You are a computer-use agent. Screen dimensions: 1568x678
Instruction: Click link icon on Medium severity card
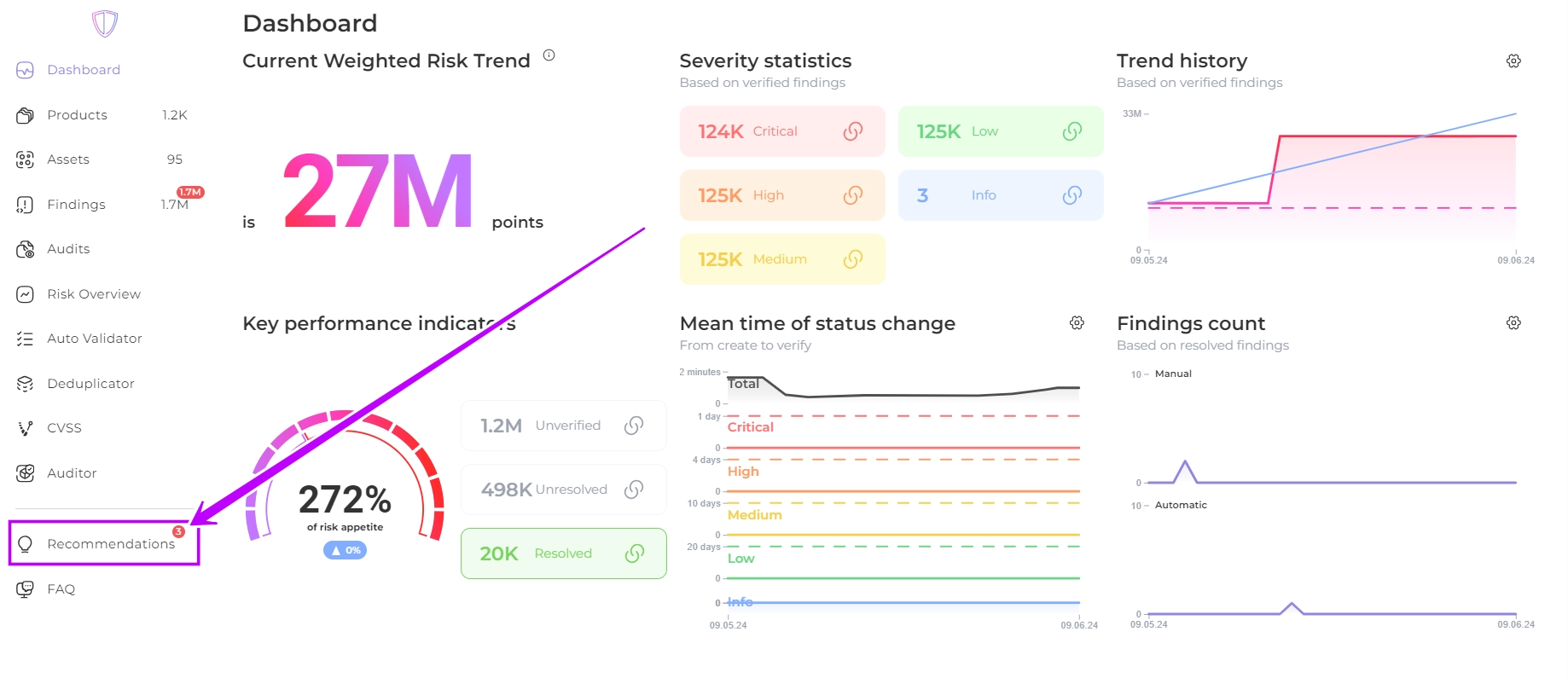(x=853, y=259)
